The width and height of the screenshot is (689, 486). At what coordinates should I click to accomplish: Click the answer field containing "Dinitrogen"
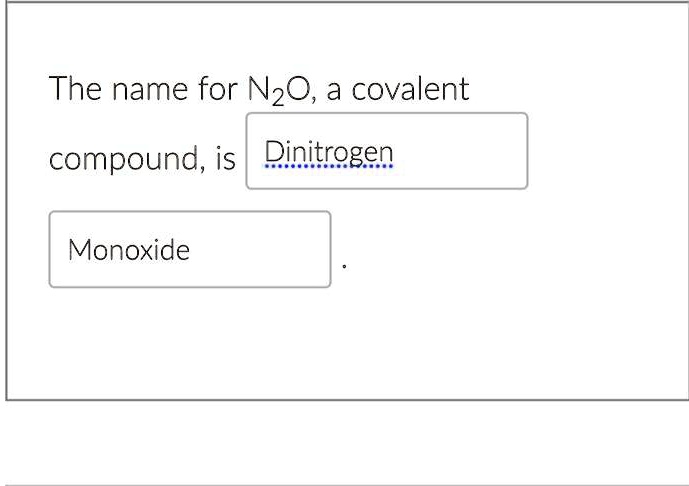(386, 151)
